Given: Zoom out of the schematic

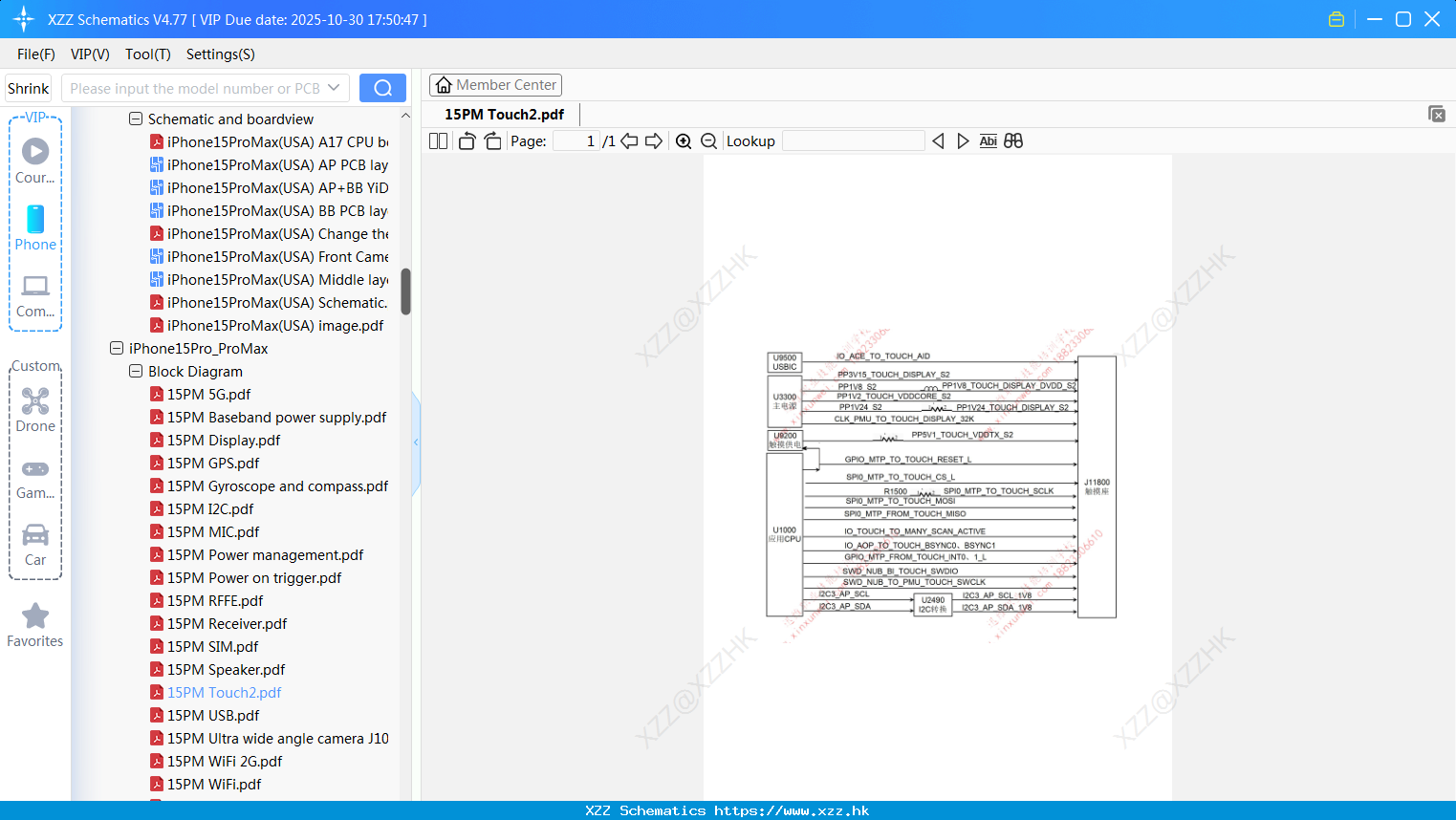Looking at the screenshot, I should 709,141.
